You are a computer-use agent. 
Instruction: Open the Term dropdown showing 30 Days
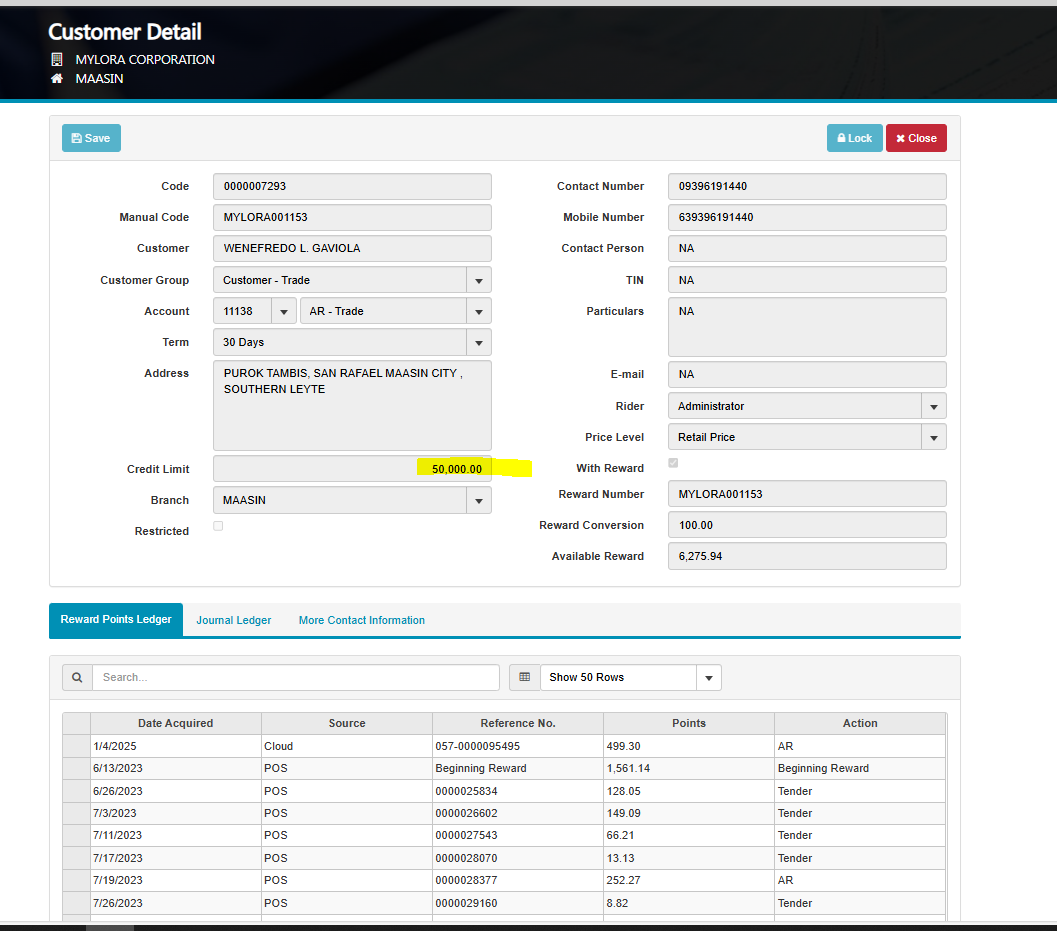478,342
